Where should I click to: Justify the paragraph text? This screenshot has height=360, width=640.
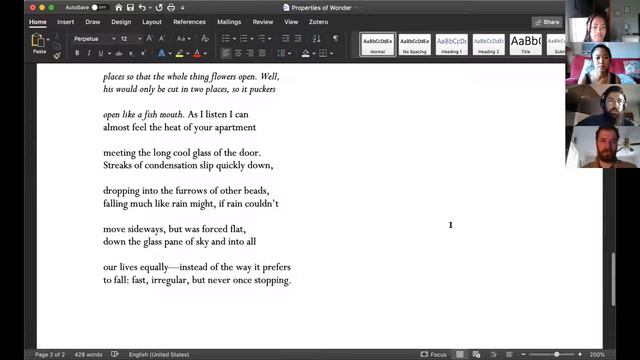262,53
